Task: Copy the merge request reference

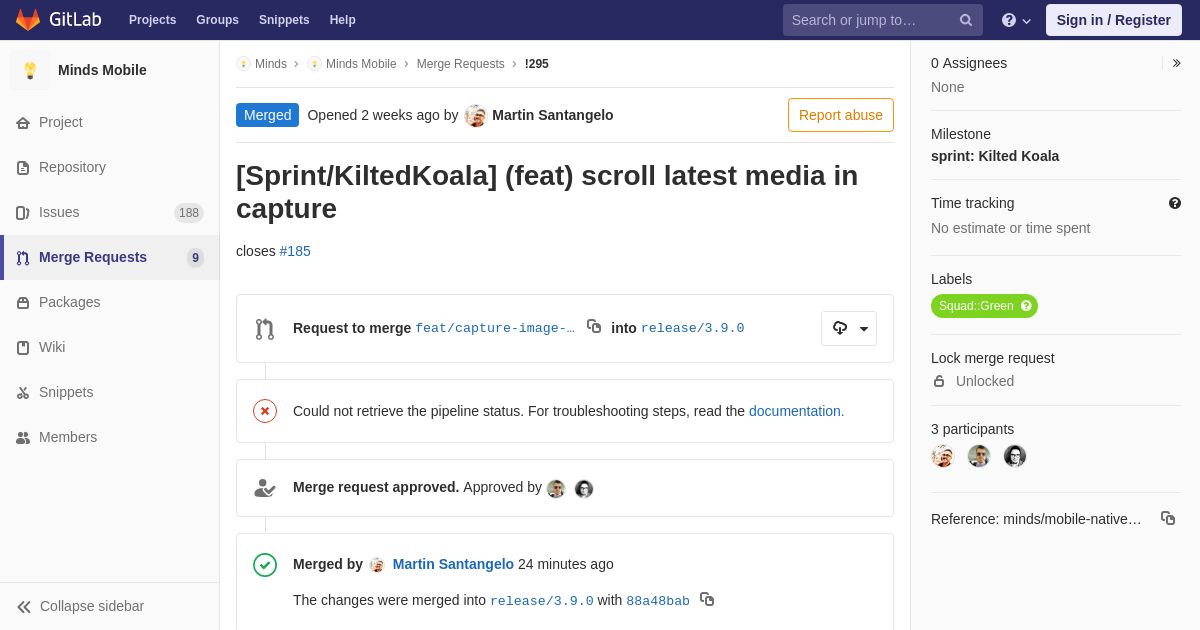Action: [1168, 518]
